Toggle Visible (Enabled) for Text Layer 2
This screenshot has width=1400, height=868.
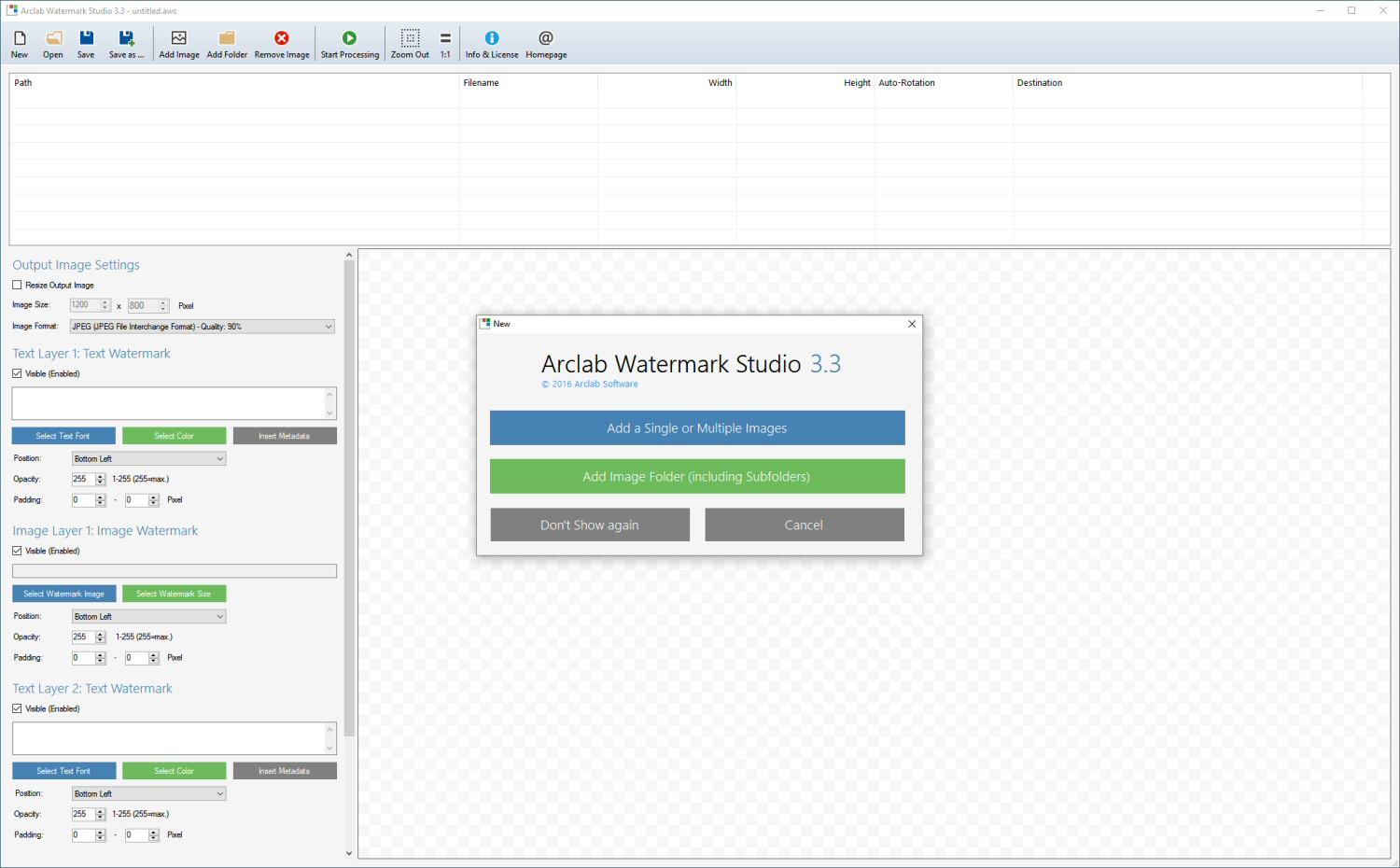17,708
